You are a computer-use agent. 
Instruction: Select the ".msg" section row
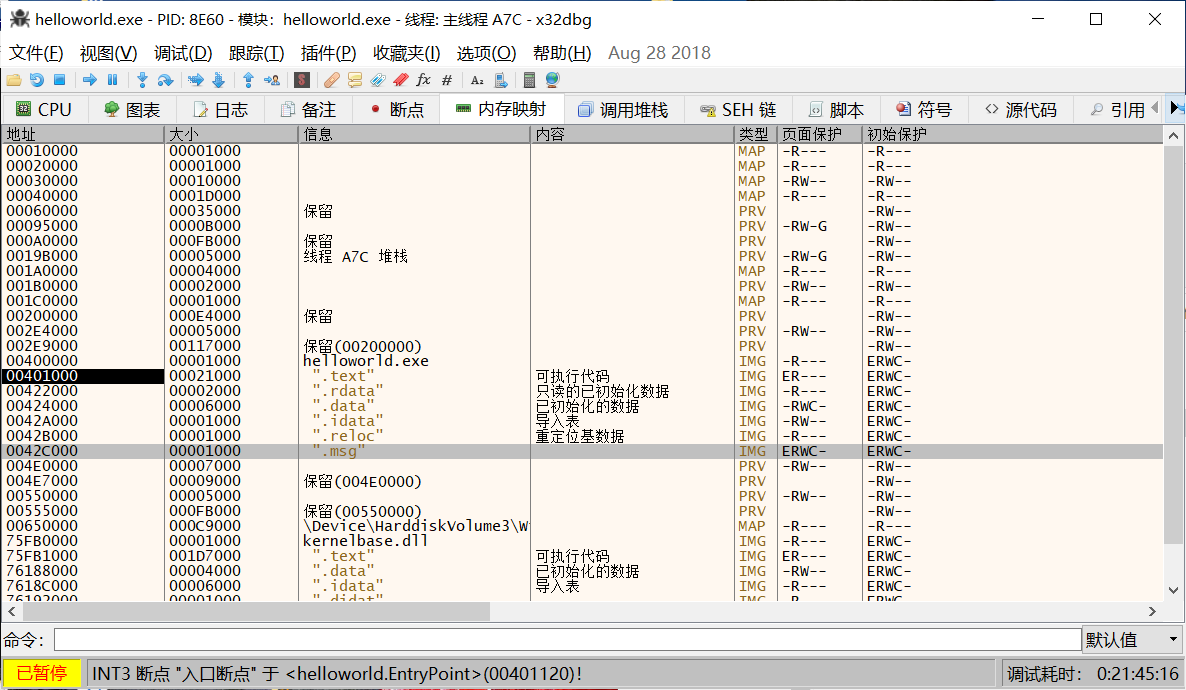tap(582, 451)
